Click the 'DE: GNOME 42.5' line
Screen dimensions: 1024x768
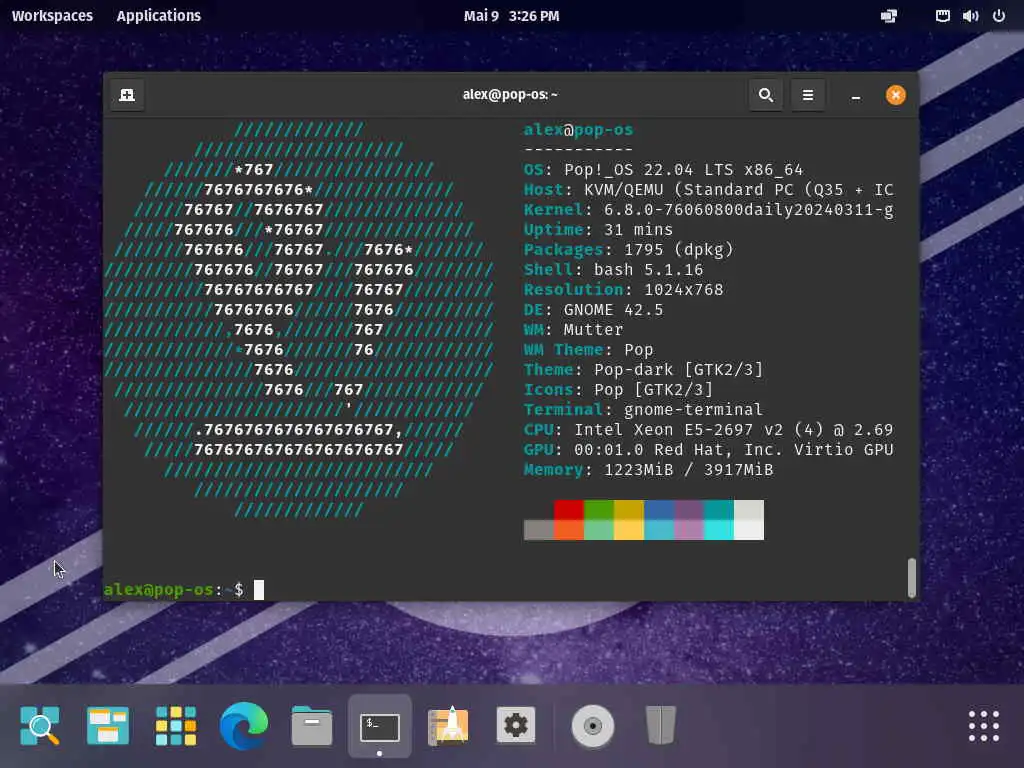coord(593,310)
